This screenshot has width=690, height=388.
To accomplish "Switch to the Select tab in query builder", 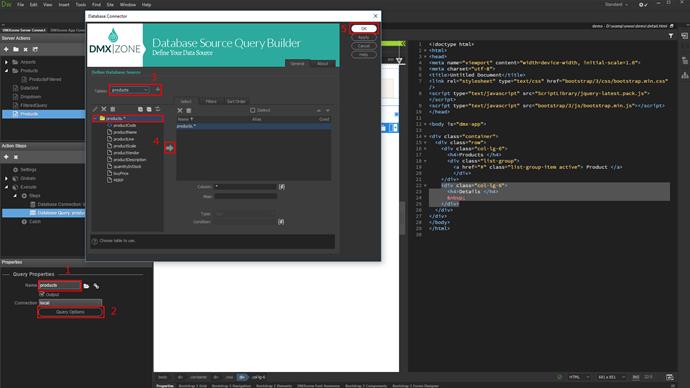I will pos(187,101).
